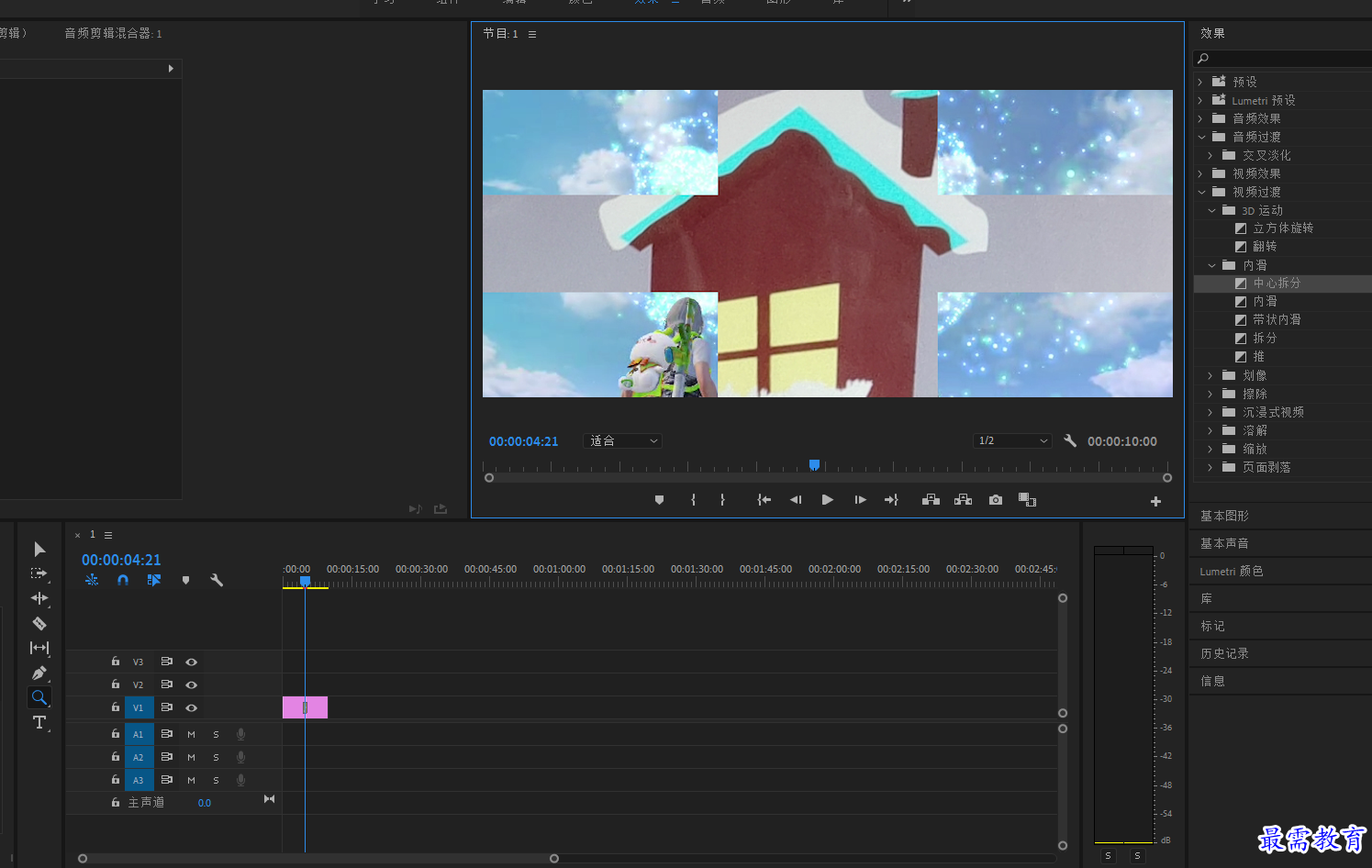1372x868 pixels.
Task: Click the left Solo button under audio meter
Action: pyautogui.click(x=1109, y=855)
